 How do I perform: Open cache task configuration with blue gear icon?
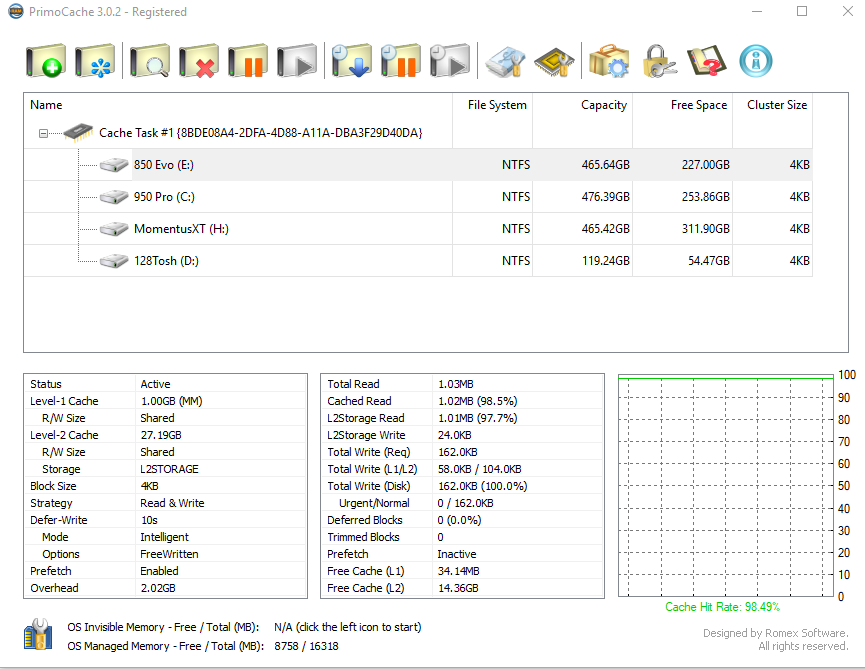[x=95, y=62]
